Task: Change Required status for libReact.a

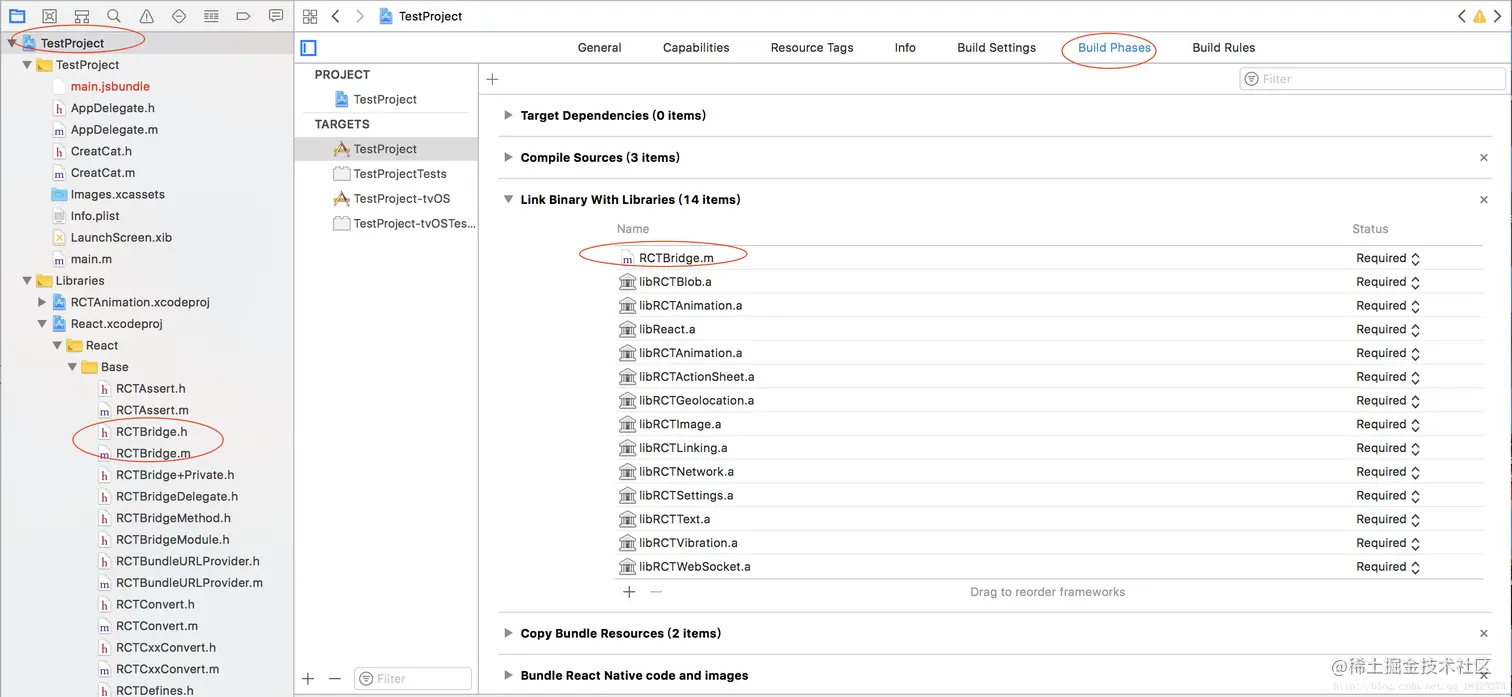Action: [1388, 329]
